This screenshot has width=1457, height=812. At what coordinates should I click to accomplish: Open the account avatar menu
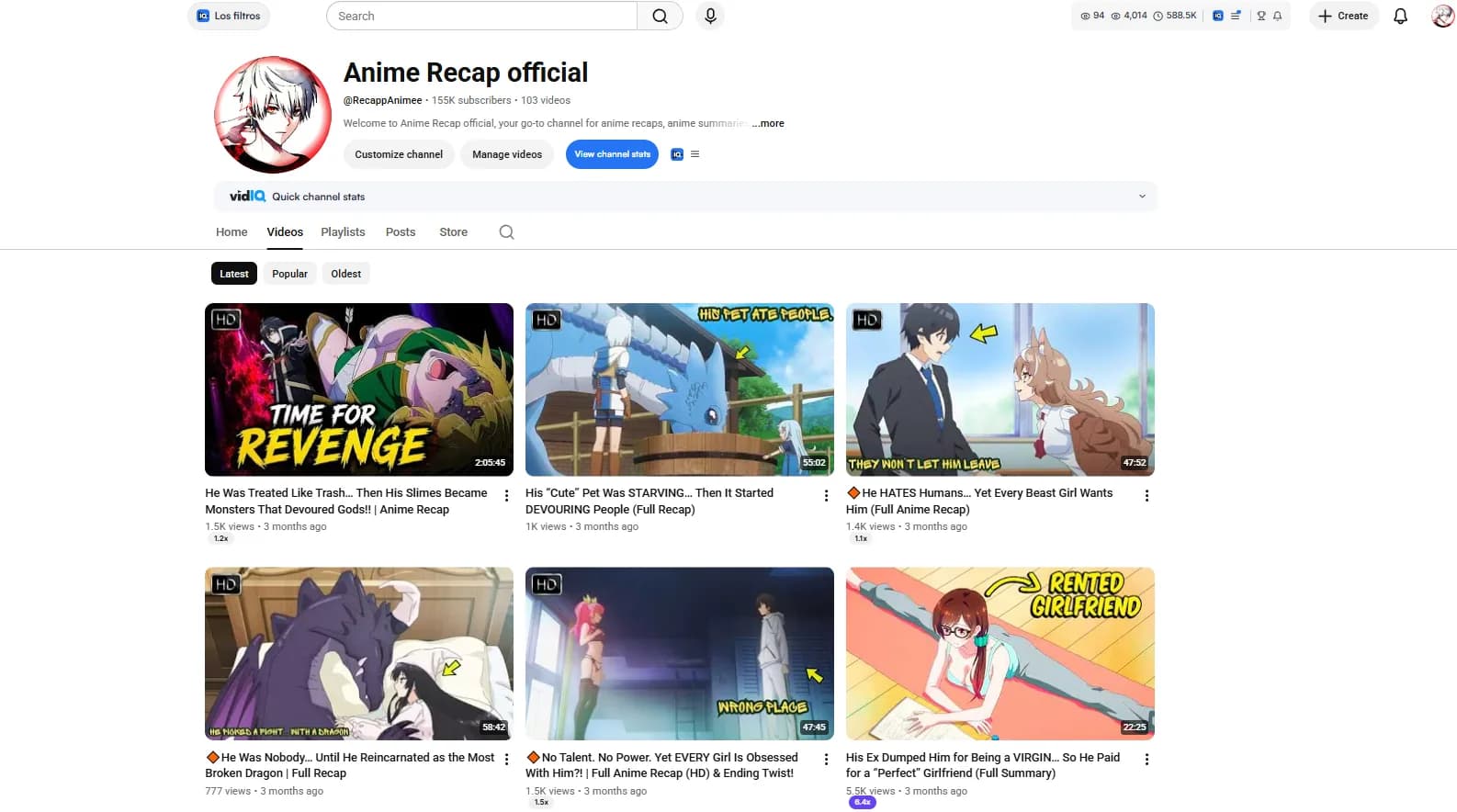[1442, 16]
